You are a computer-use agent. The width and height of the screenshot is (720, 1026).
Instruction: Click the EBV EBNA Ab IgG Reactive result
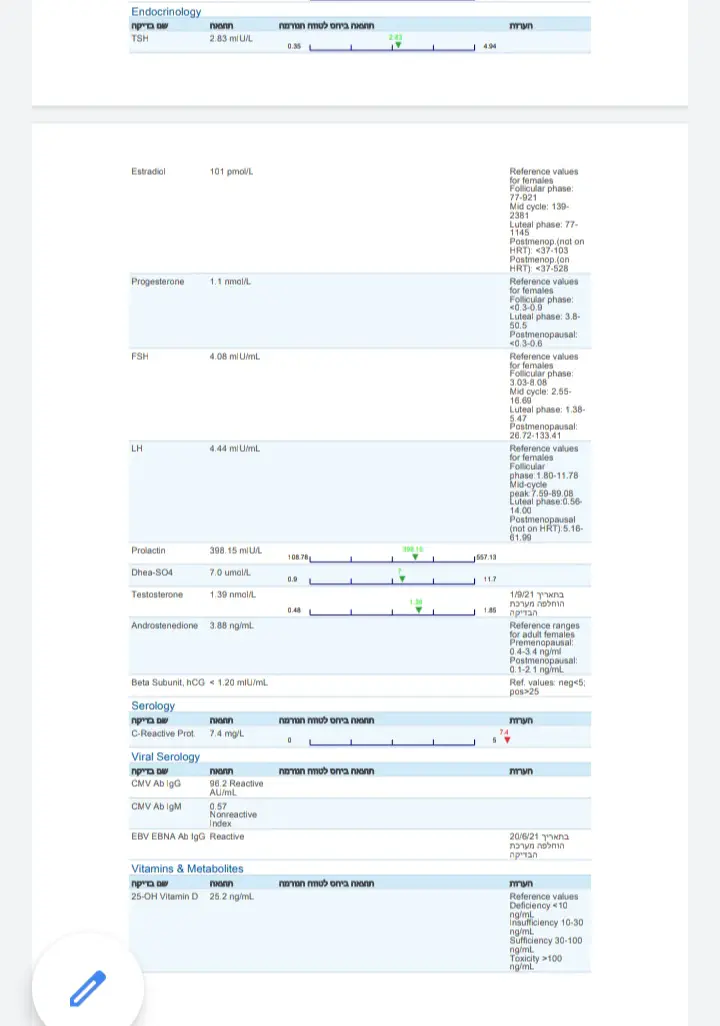click(x=227, y=836)
